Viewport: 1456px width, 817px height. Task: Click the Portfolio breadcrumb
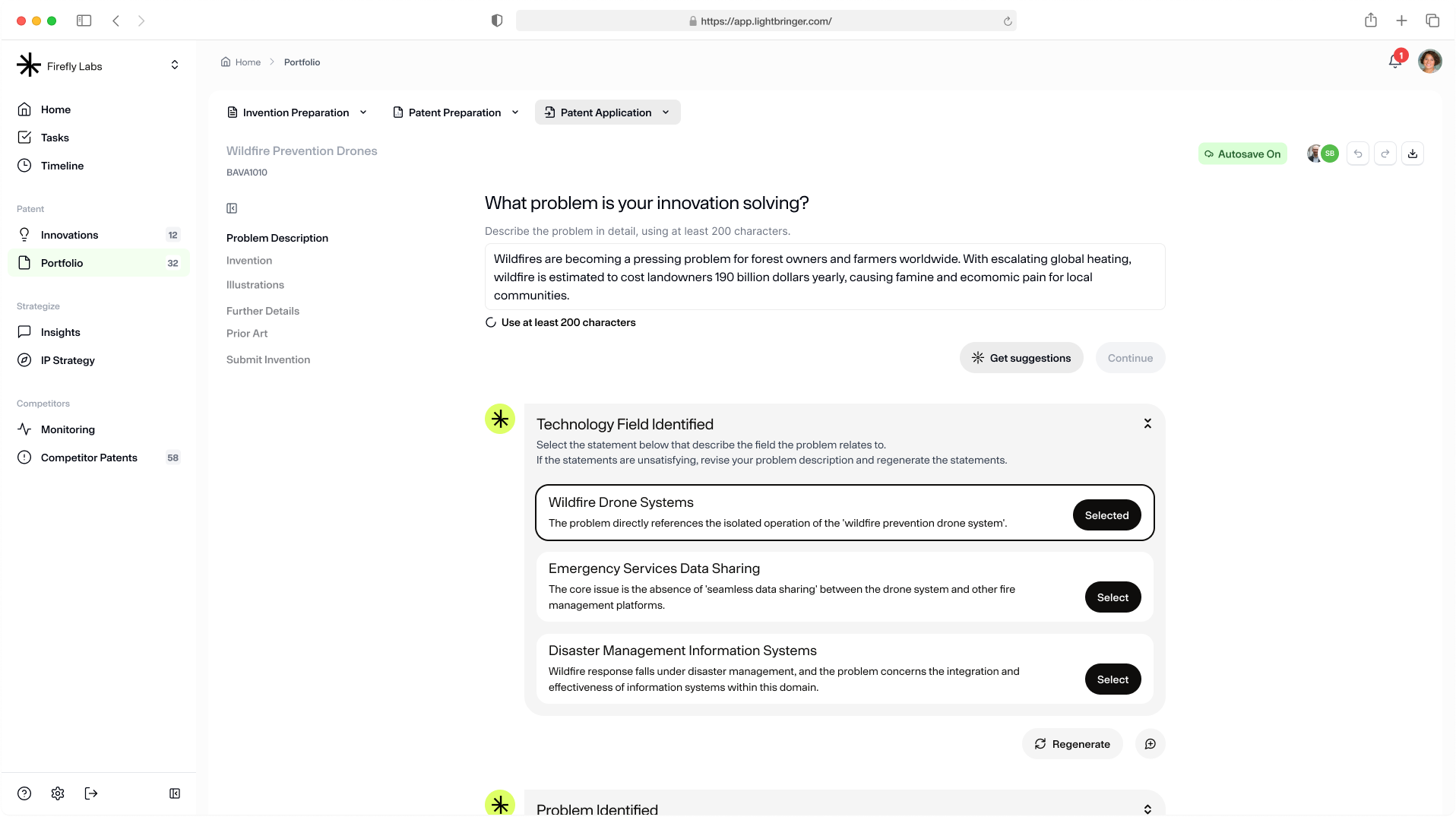coord(302,62)
